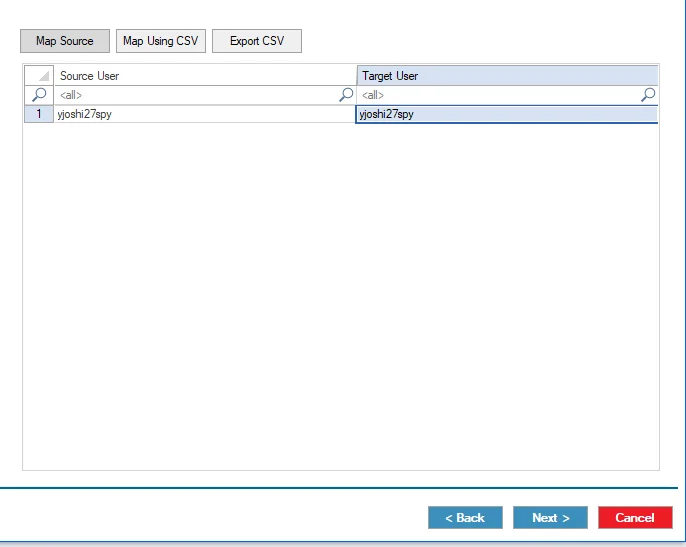Open Map Using CSV option
The height and width of the screenshot is (547, 686).
tap(161, 41)
